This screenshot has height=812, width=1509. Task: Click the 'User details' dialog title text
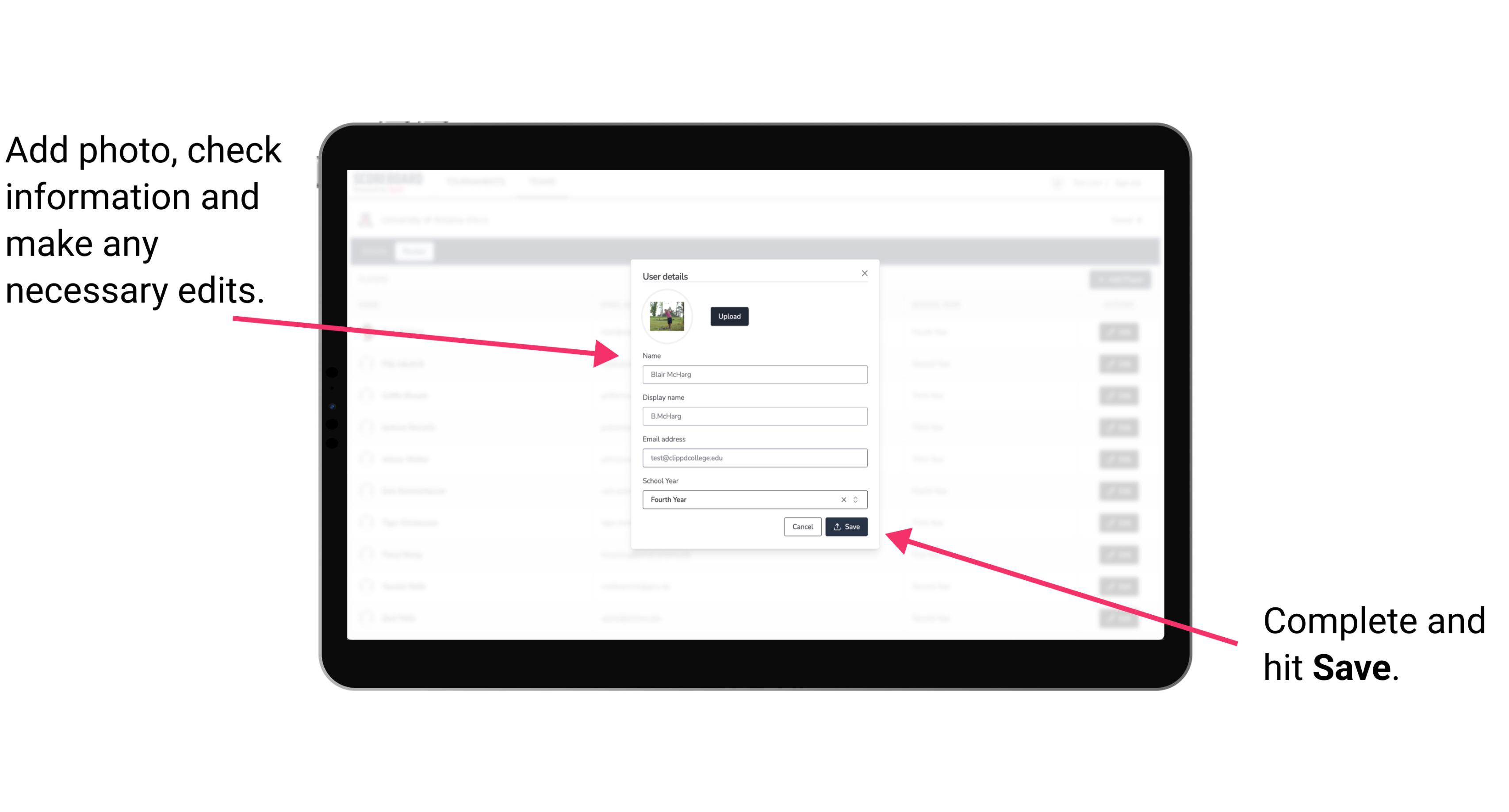pos(665,275)
